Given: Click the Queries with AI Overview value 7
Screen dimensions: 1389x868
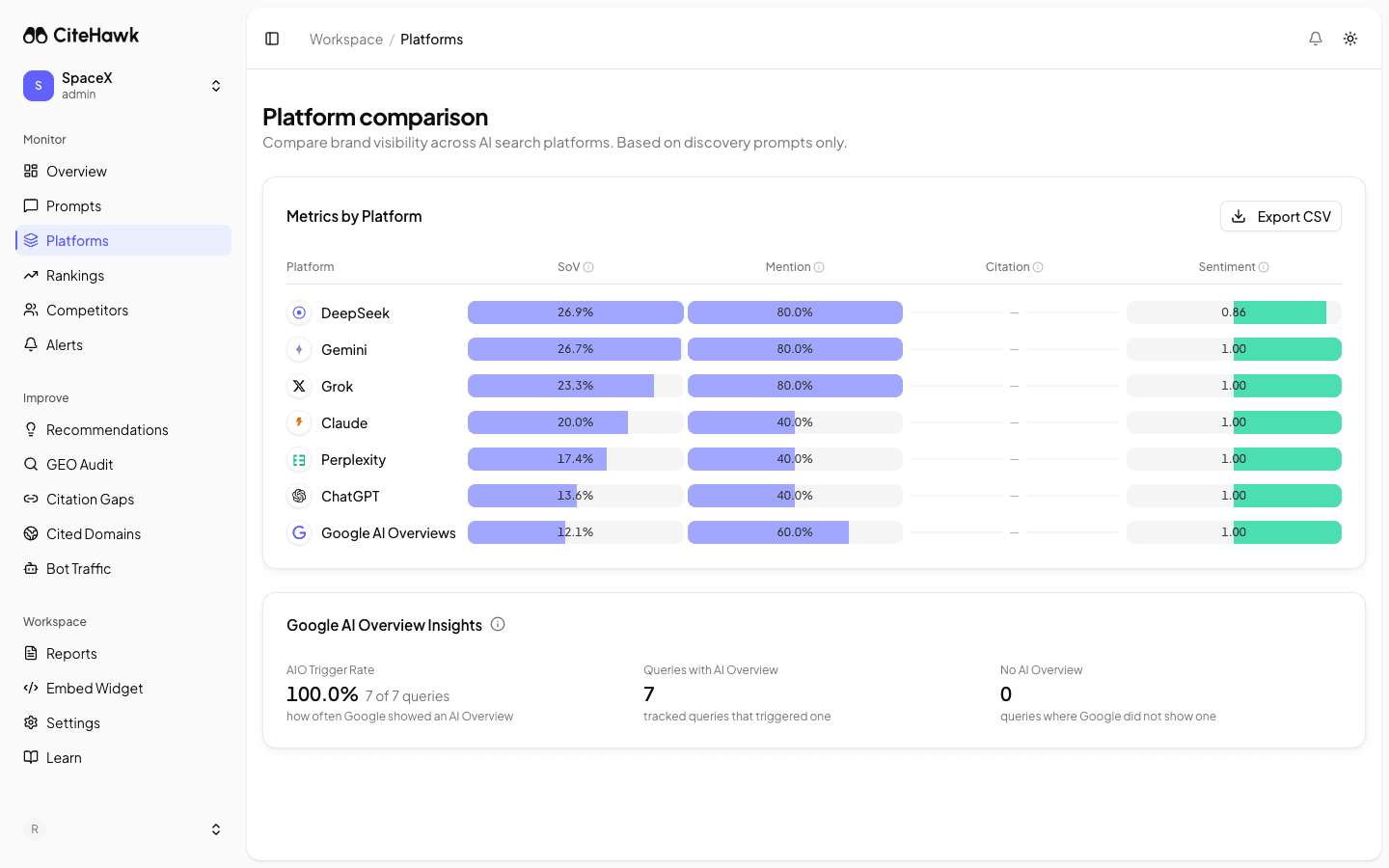Looking at the screenshot, I should [x=649, y=694].
